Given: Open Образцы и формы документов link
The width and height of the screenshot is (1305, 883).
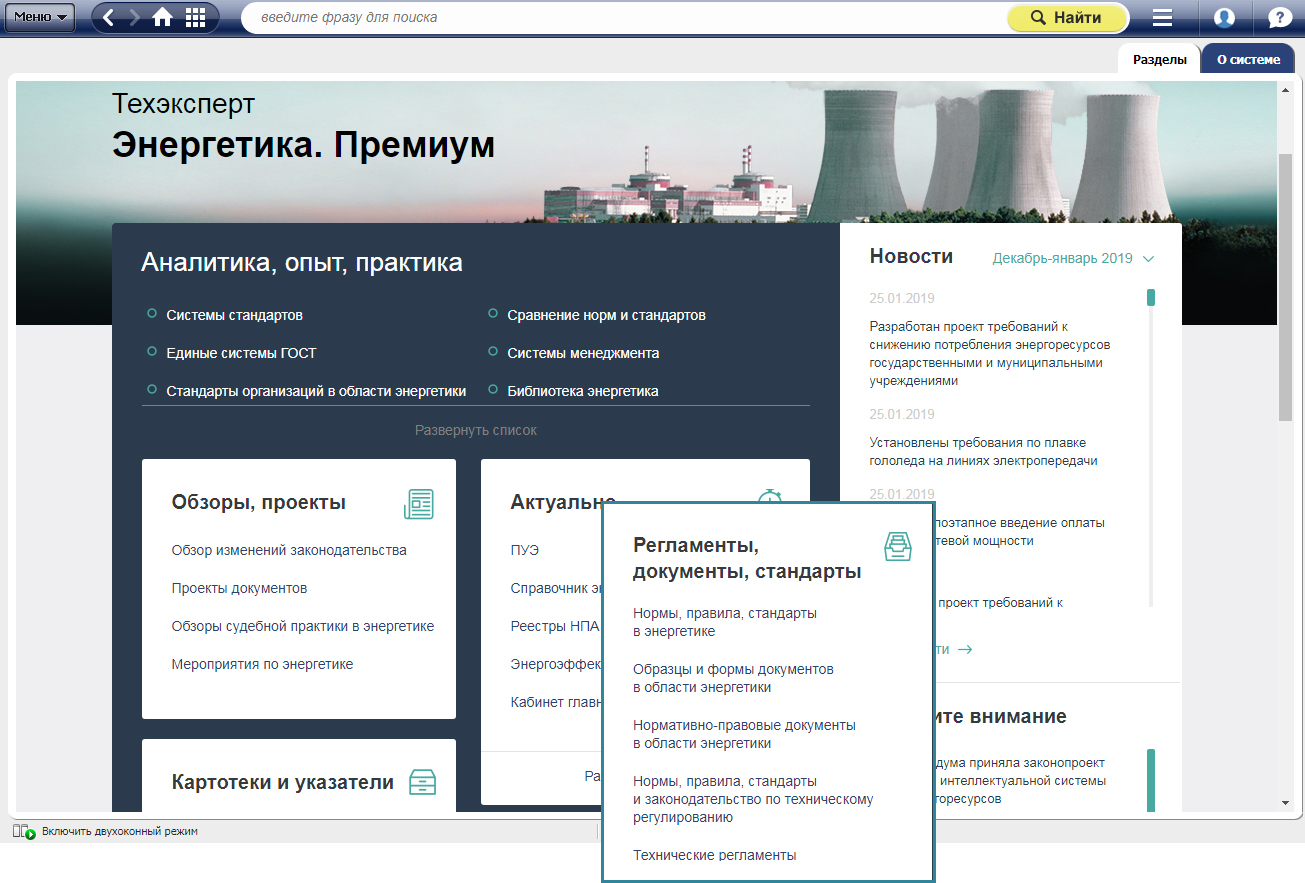Looking at the screenshot, I should pyautogui.click(x=733, y=678).
